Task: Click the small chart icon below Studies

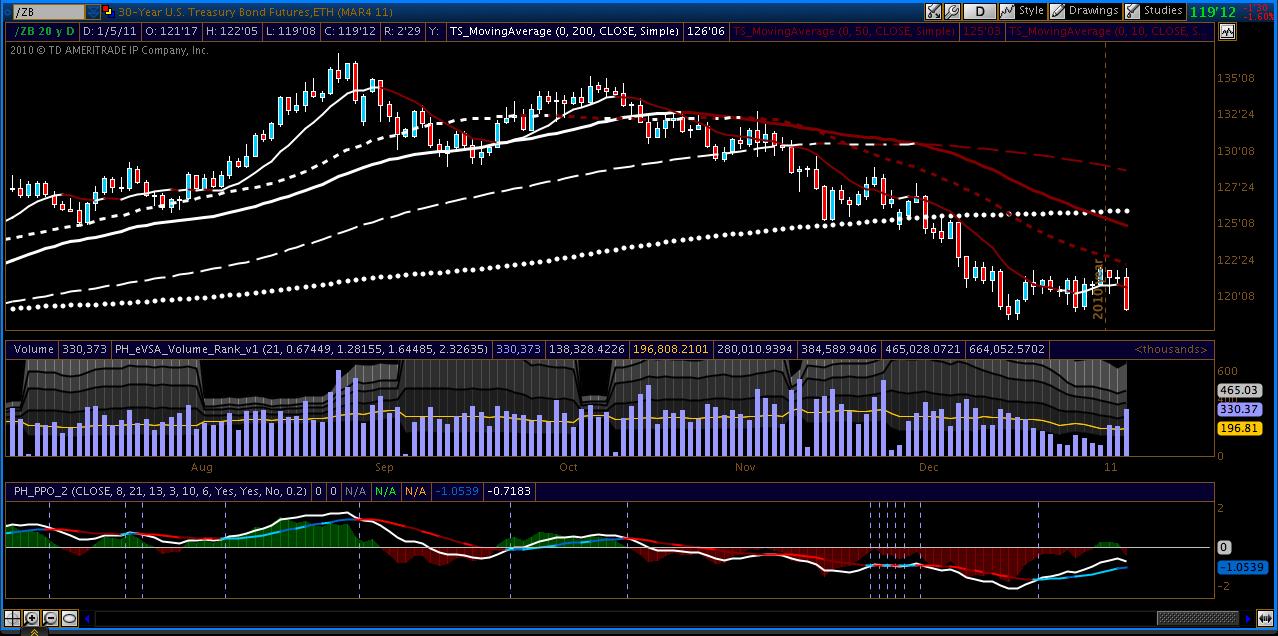Action: click(1227, 31)
